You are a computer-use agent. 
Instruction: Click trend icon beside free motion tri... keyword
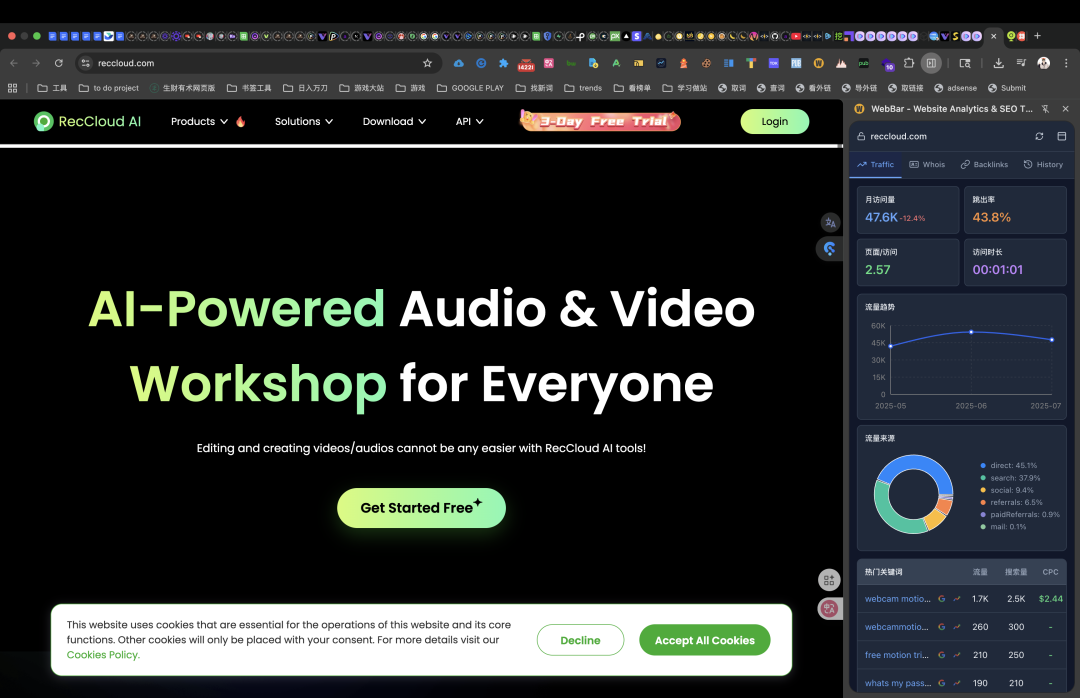(x=957, y=655)
